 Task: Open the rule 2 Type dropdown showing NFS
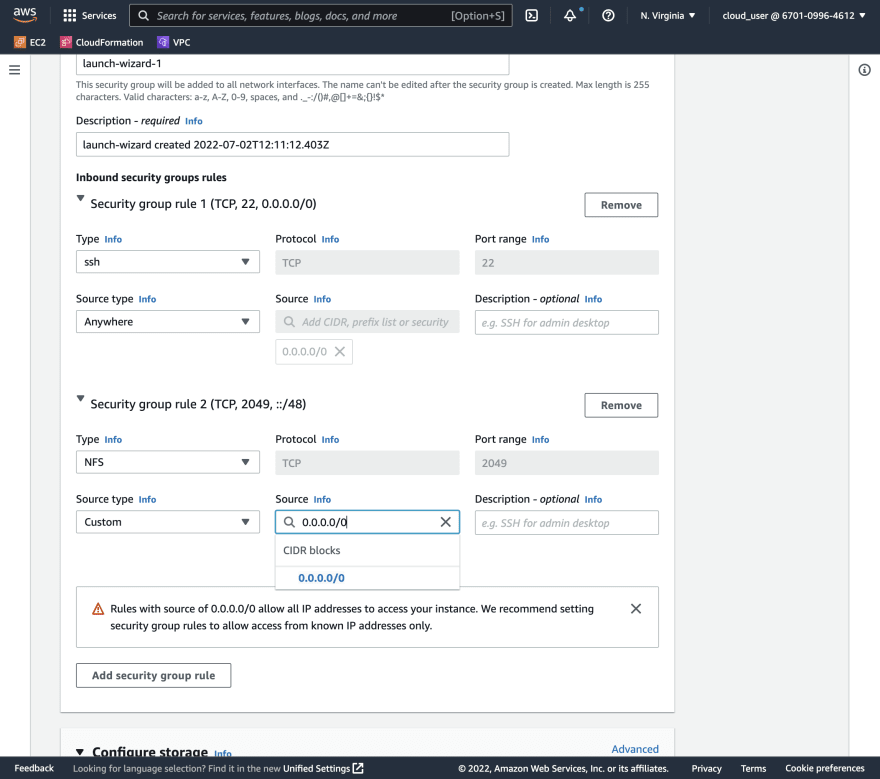(168, 462)
